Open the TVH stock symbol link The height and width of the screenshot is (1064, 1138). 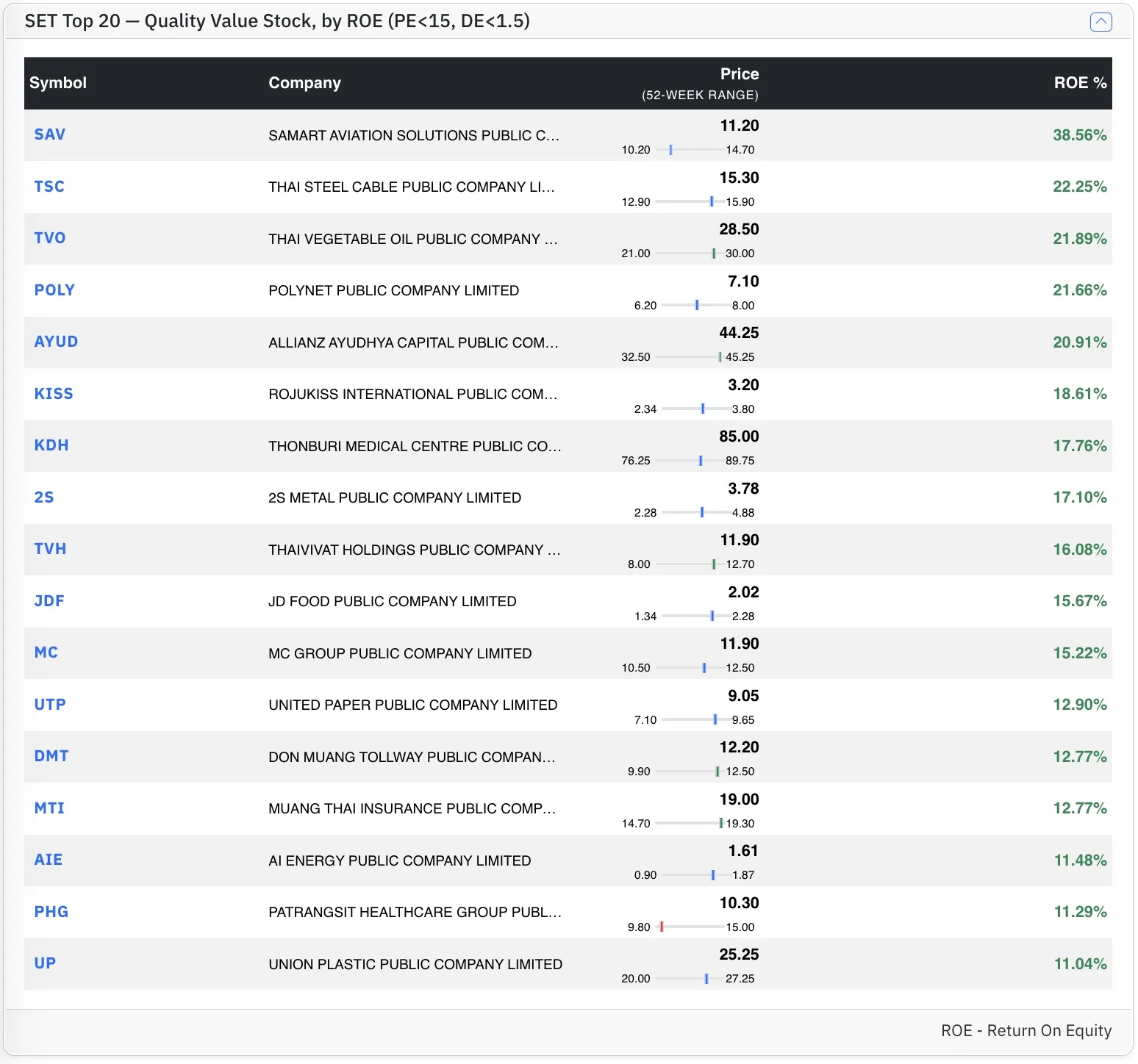[50, 549]
